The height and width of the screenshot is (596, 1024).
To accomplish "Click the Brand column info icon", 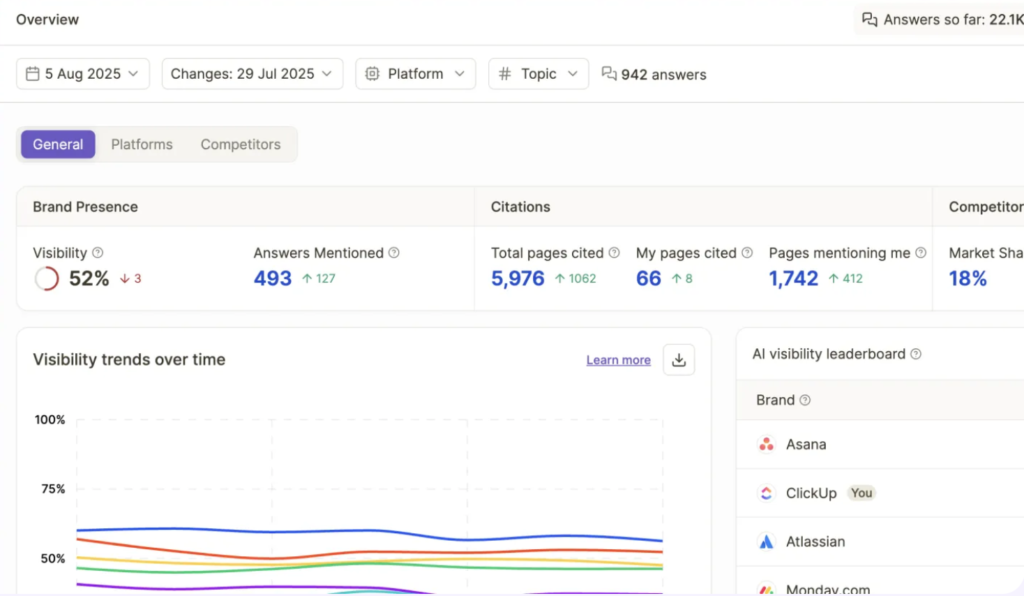I will coord(805,400).
